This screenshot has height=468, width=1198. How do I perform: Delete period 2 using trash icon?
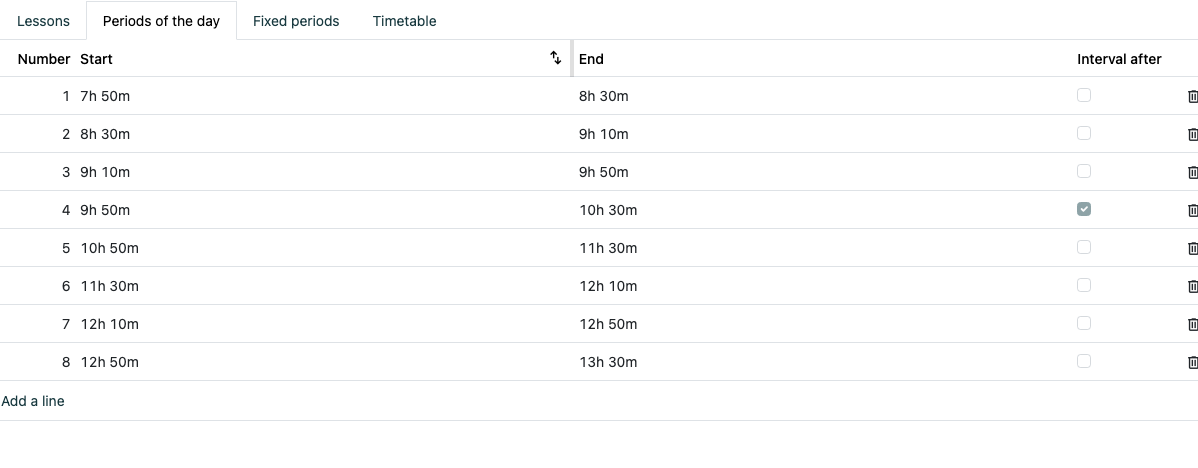1192,134
